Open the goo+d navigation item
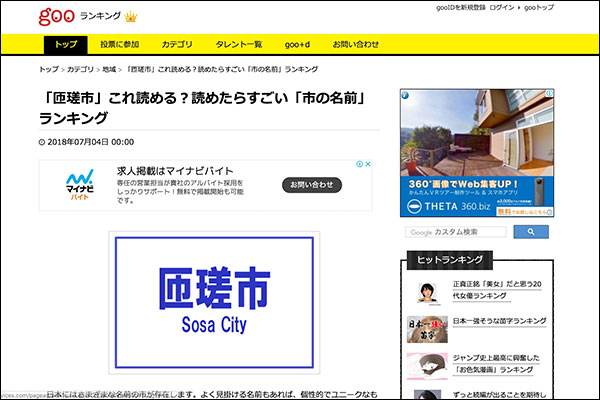Viewport: 600px width, 400px height. coord(299,45)
